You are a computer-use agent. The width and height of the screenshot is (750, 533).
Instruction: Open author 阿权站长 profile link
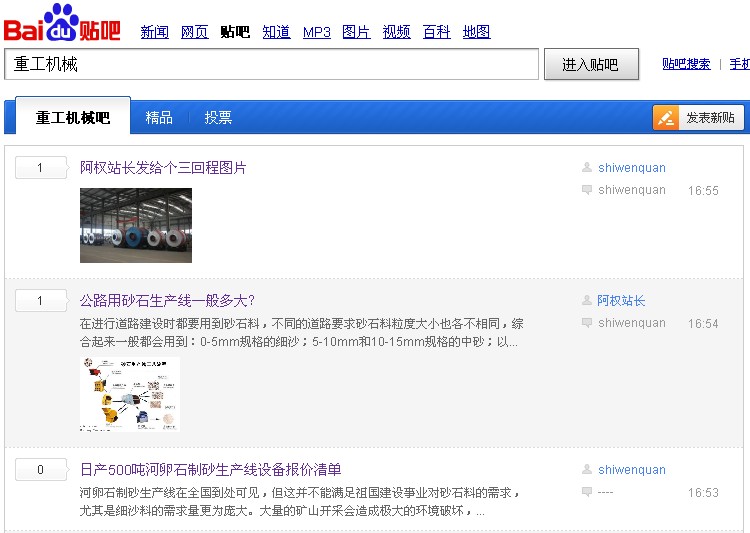tap(621, 300)
